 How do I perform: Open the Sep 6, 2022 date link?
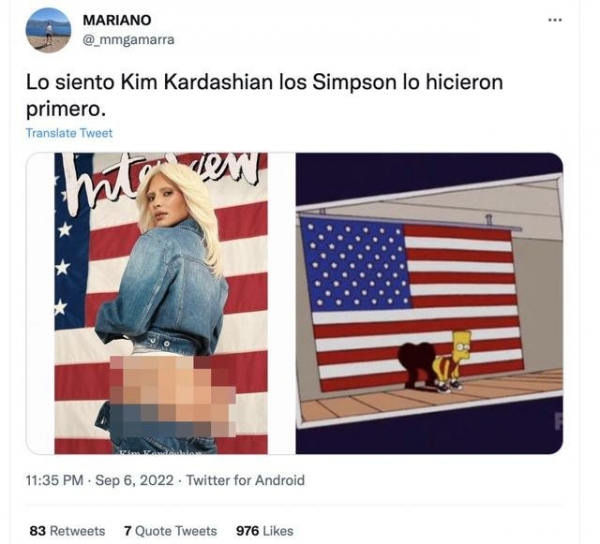pos(134,480)
